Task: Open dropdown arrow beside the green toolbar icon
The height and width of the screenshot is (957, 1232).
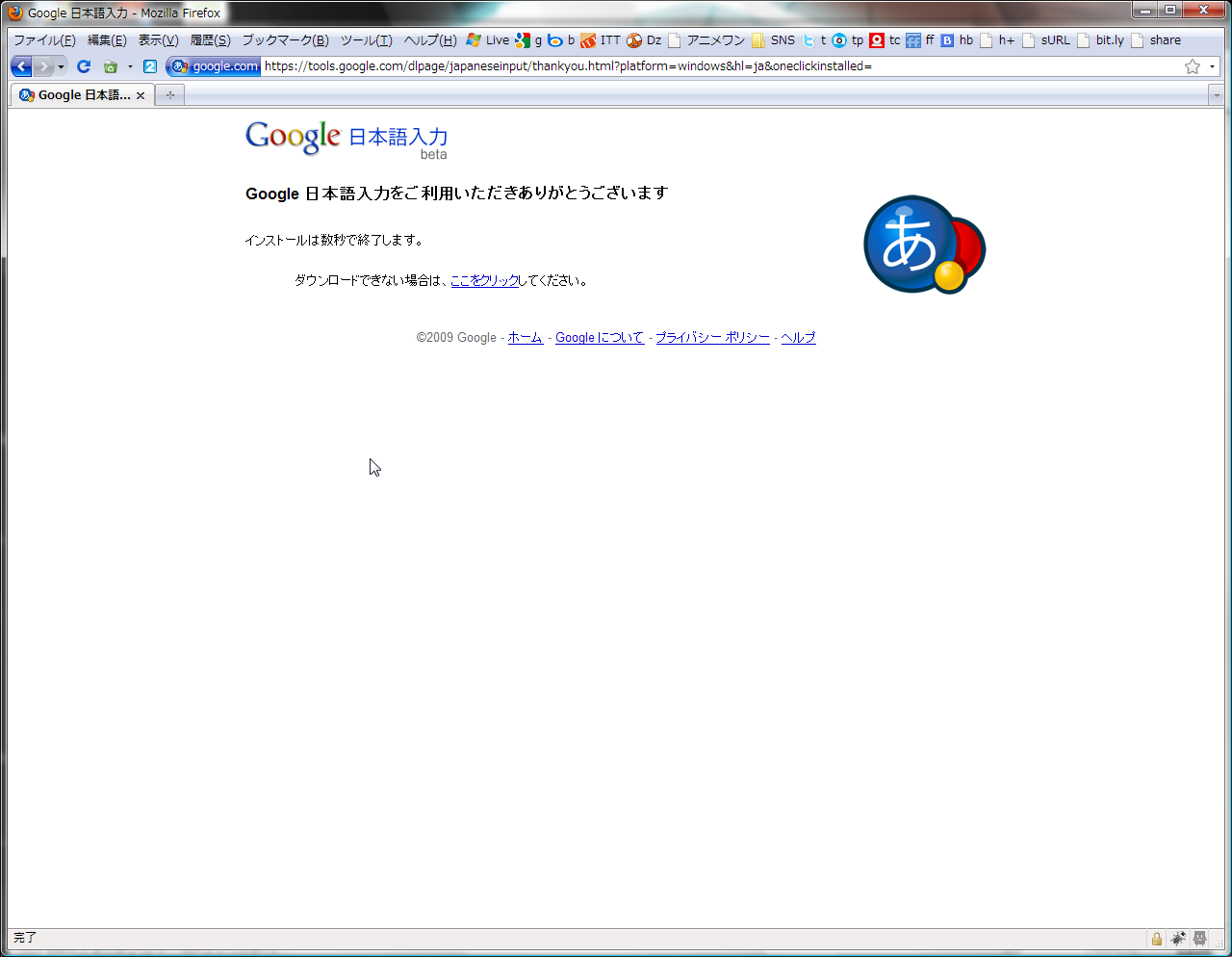Action: (130, 67)
